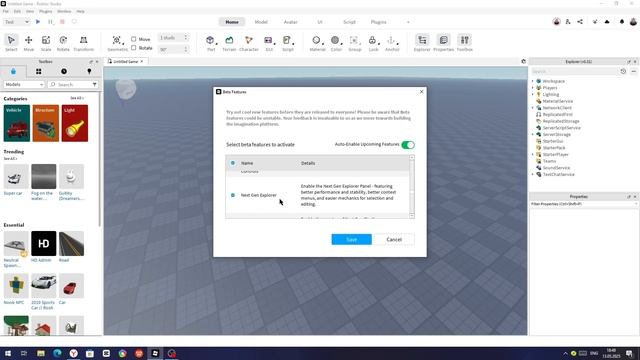Toggle the select-all checkbox in table header
The image size is (640, 360).
233,163
